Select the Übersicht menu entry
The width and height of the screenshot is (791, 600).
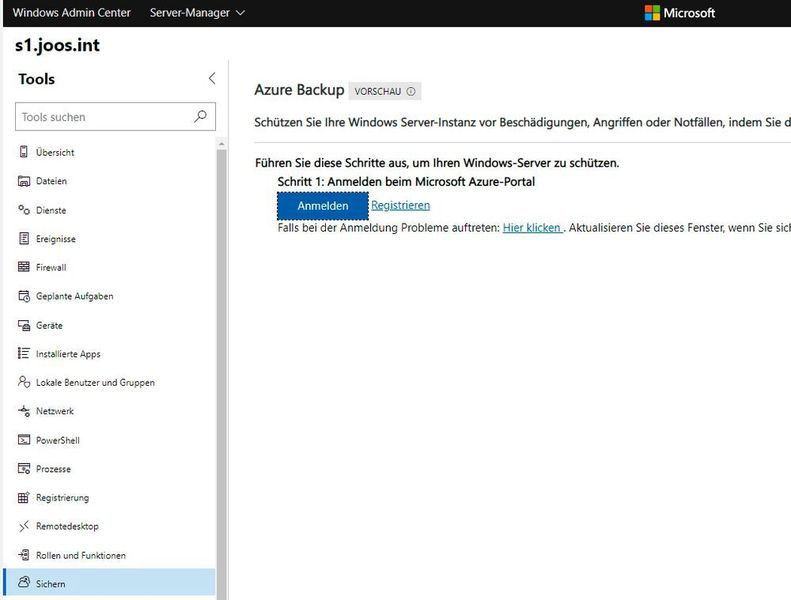click(x=109, y=152)
